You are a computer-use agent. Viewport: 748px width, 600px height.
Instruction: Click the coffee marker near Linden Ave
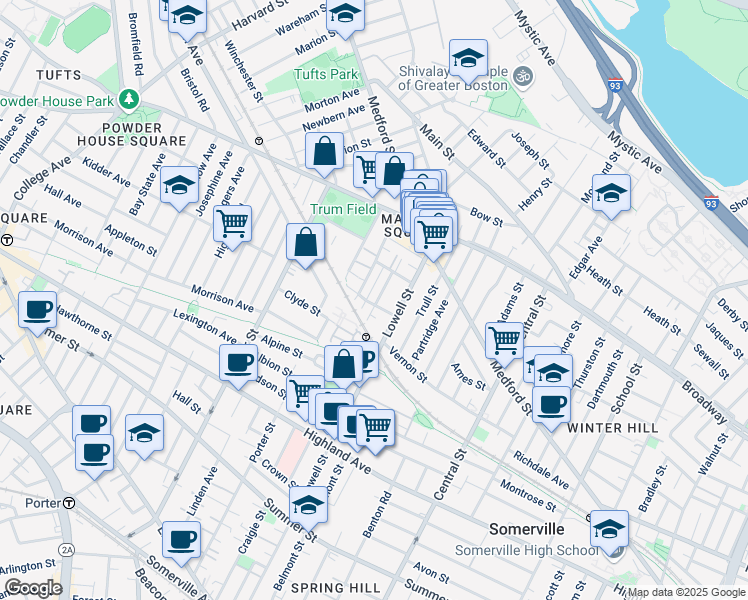coord(181,541)
